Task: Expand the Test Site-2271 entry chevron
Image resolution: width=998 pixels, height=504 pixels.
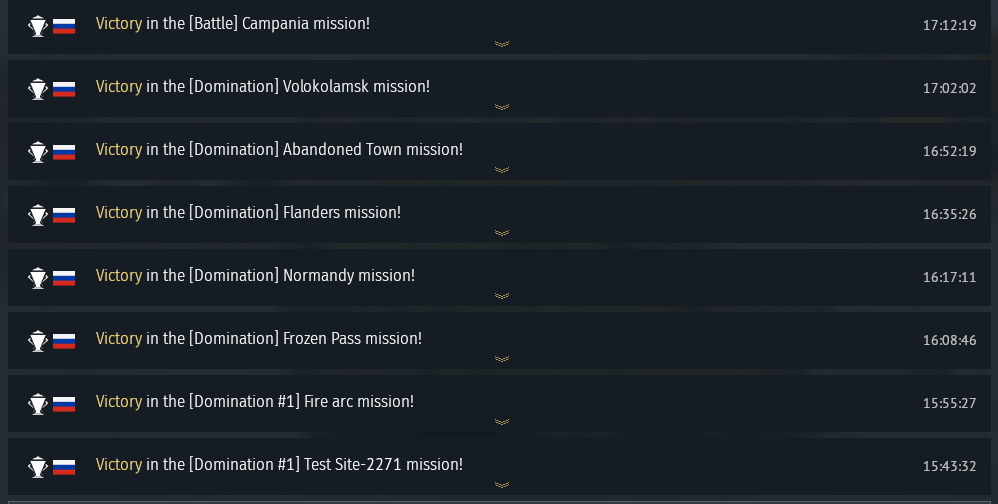Action: [502, 485]
